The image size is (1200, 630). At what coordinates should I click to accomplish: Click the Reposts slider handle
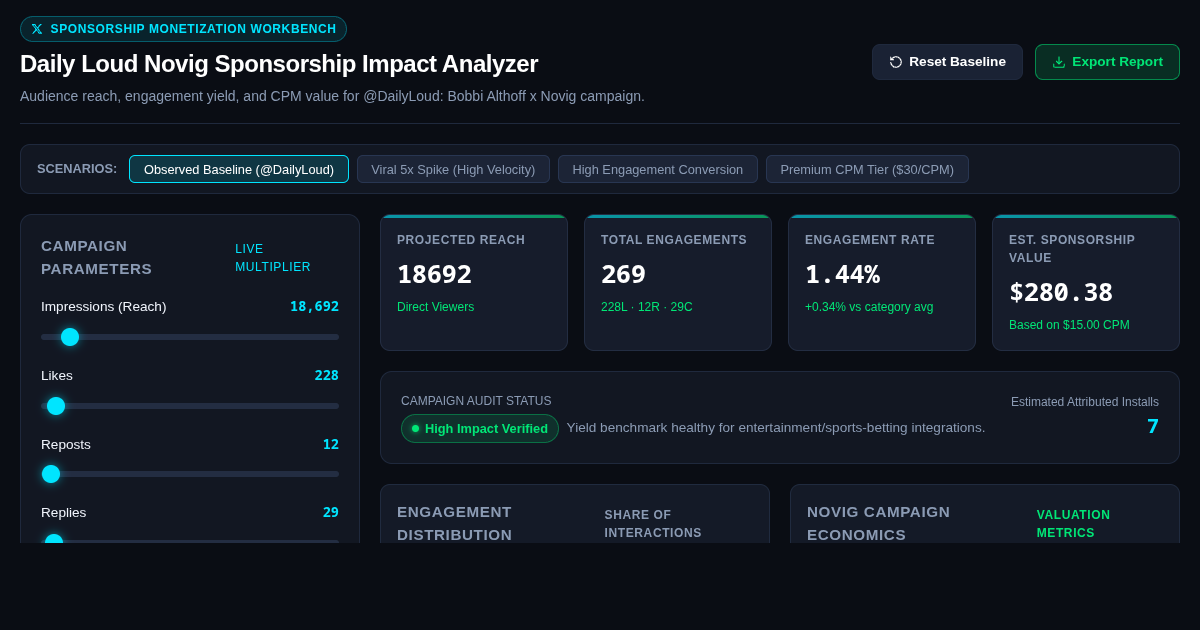point(51,474)
